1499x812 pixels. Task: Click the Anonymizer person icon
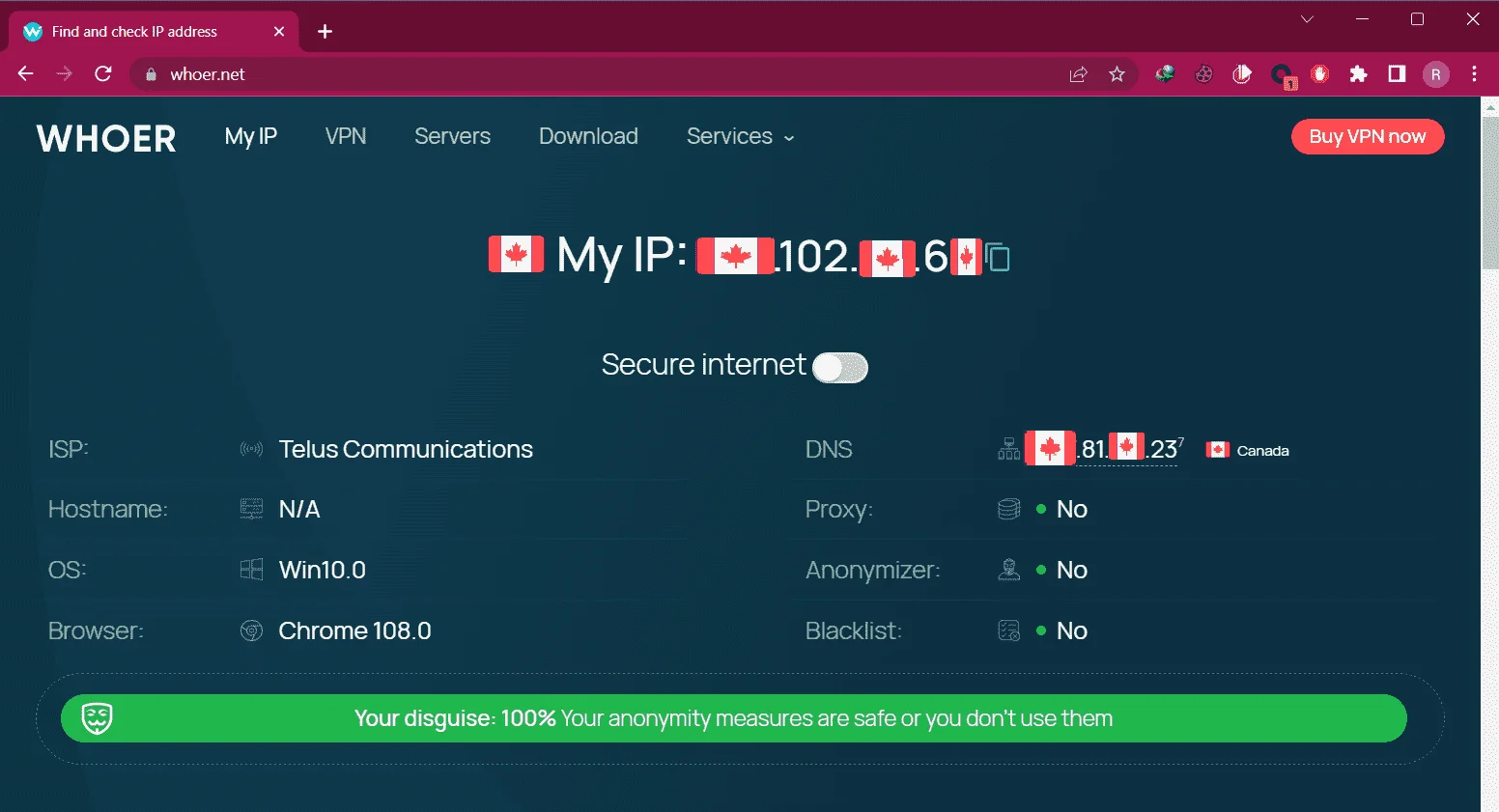(1008, 570)
